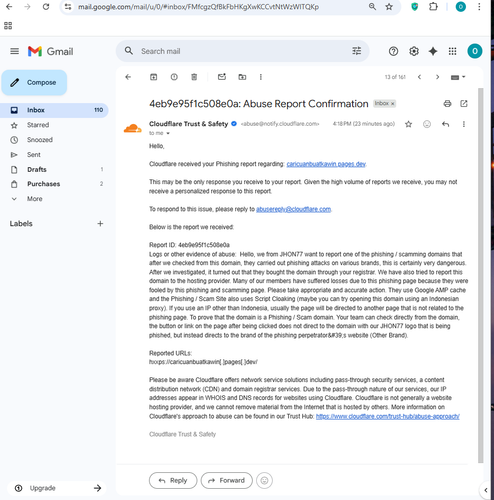This screenshot has height=500, width=494.
Task: Open the Gemini sparkle icon
Action: pos(433,51)
